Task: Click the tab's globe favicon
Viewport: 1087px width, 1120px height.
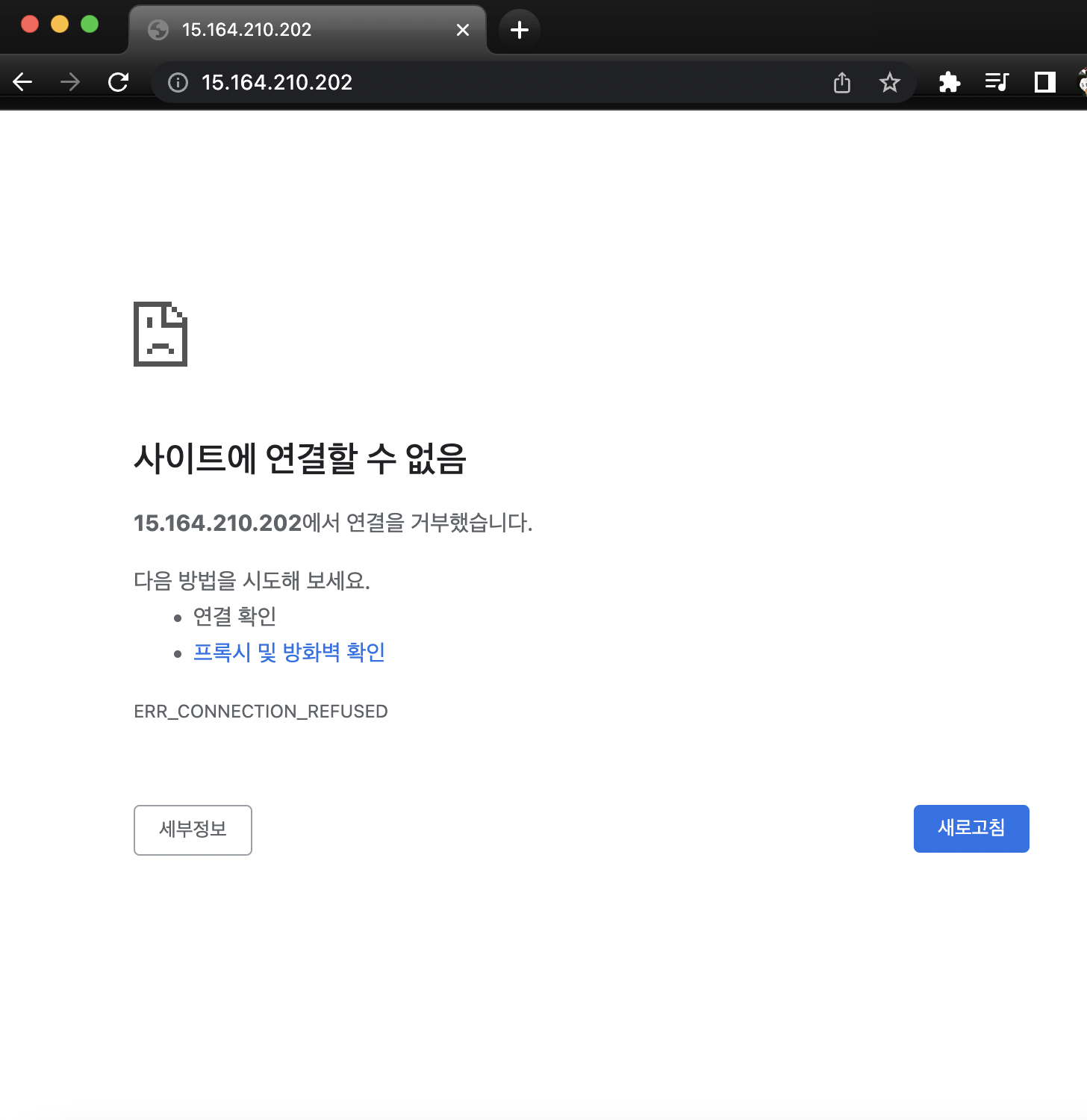Action: [x=158, y=30]
